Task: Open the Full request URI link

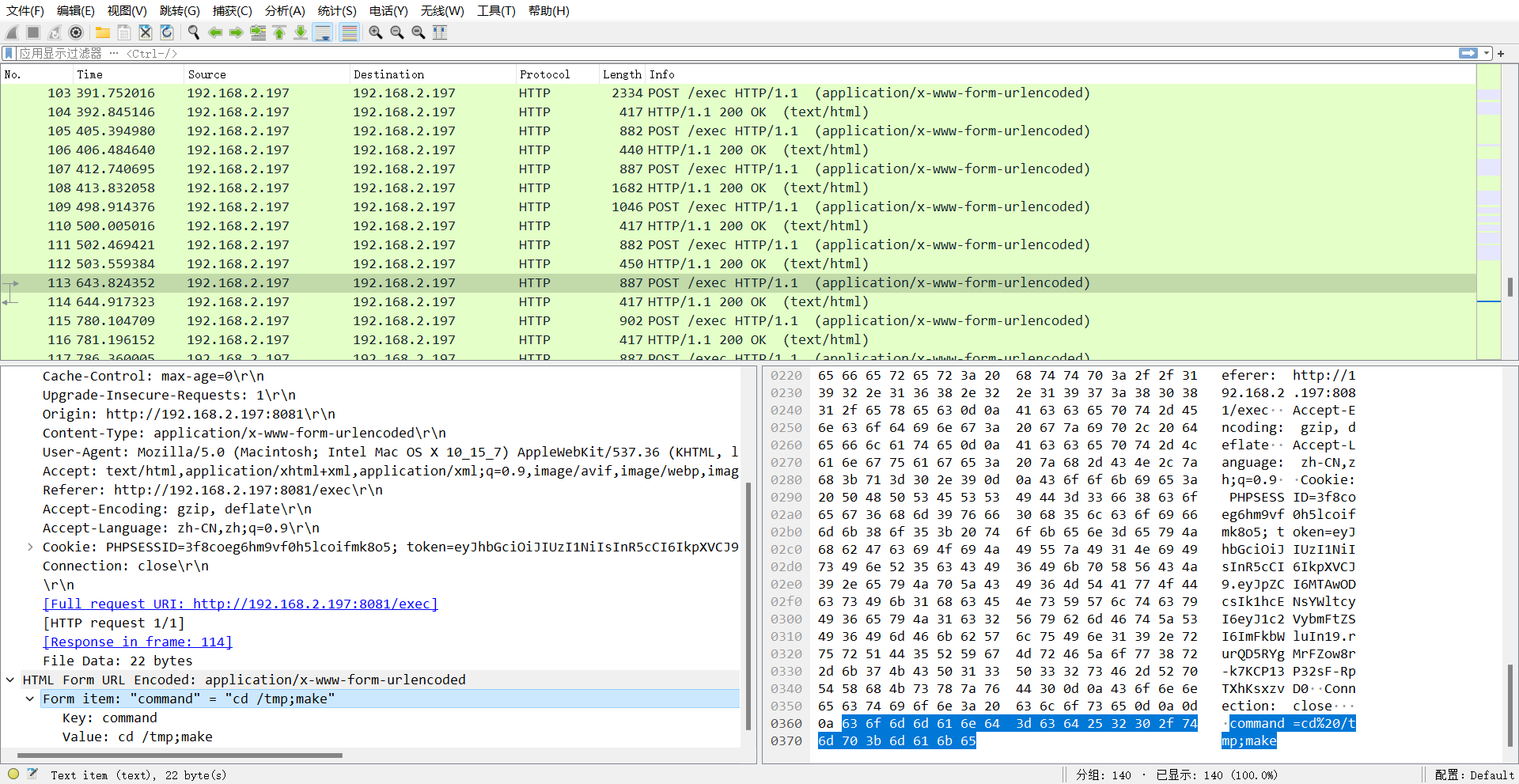Action: click(240, 604)
